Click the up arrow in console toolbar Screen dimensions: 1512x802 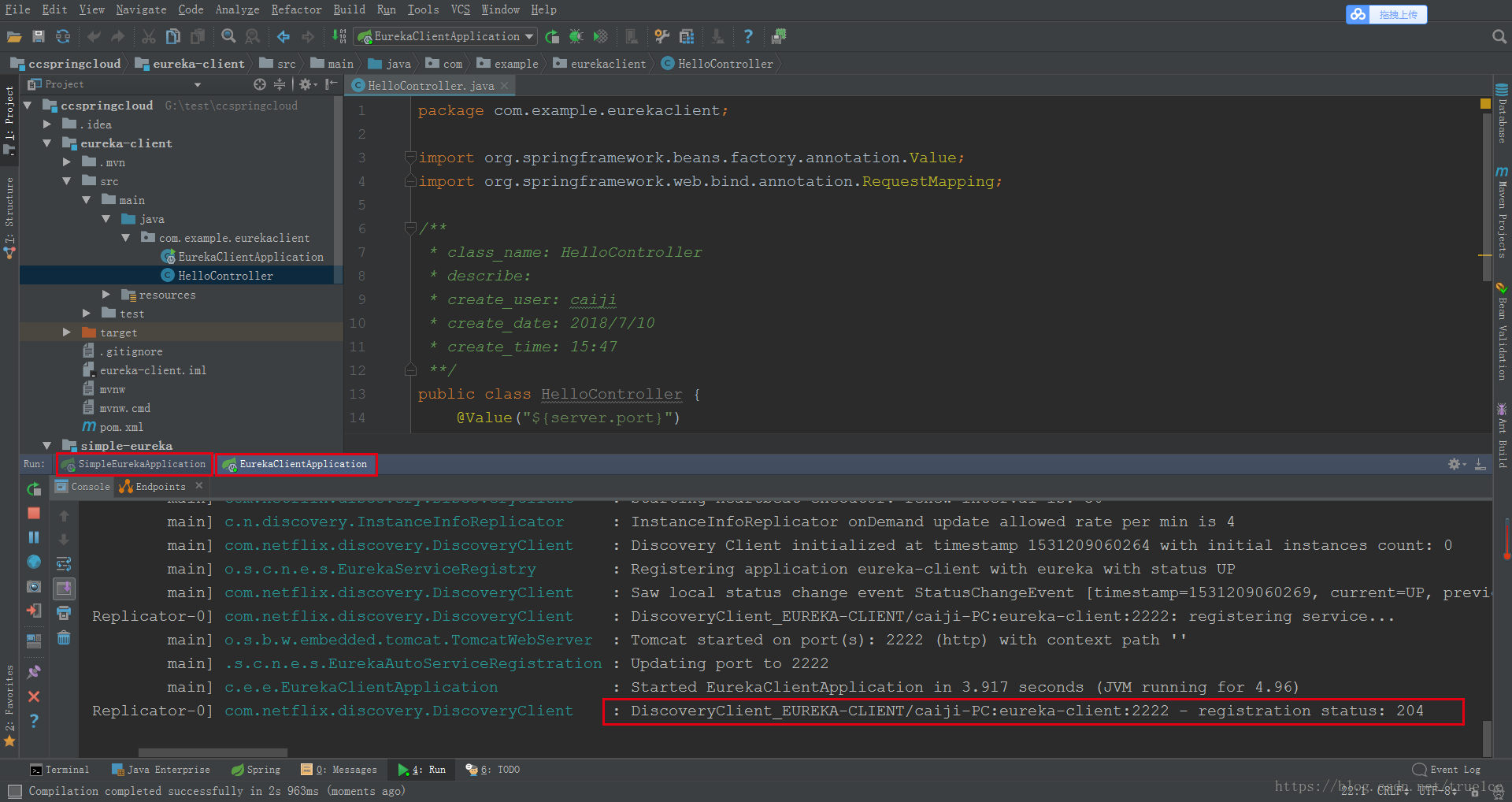(64, 515)
